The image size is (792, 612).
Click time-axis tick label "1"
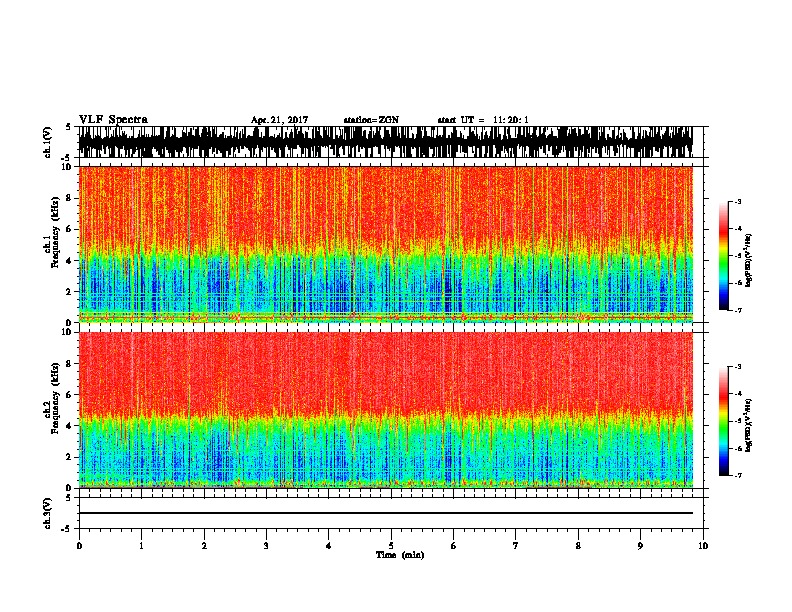pyautogui.click(x=141, y=546)
